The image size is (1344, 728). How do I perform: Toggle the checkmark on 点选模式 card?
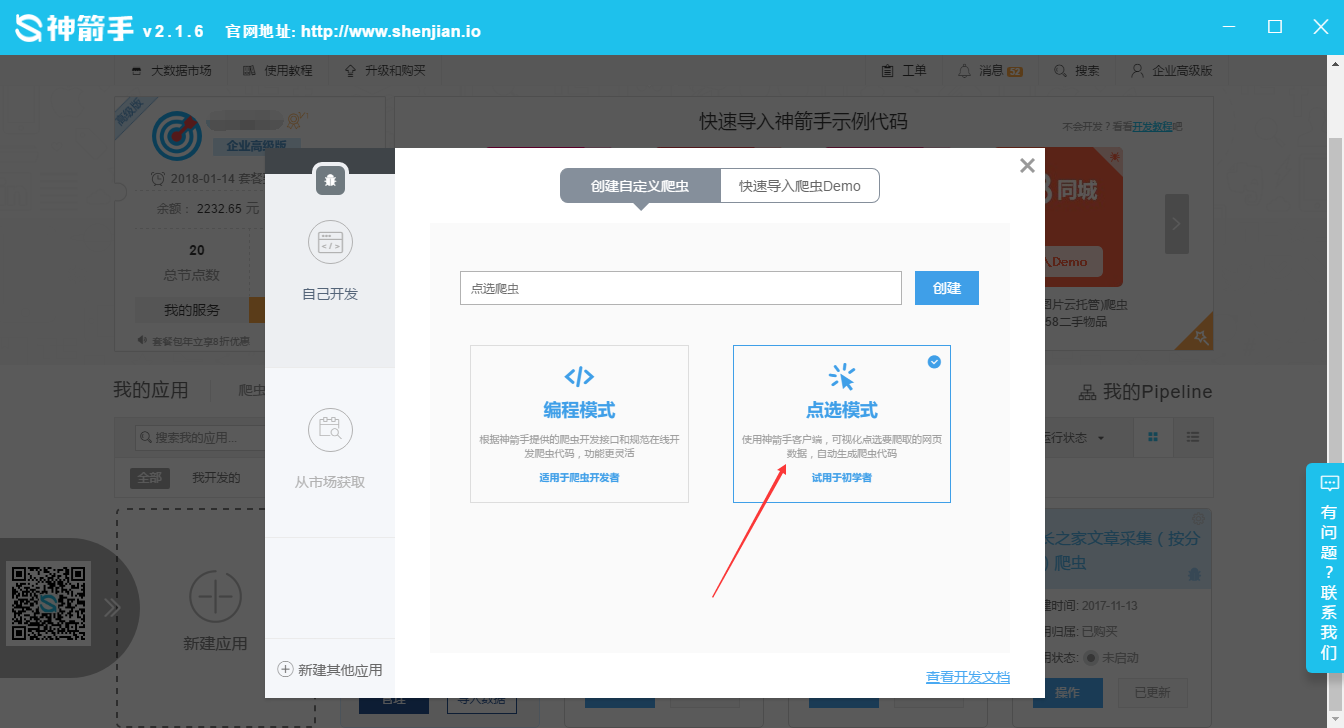coord(934,362)
